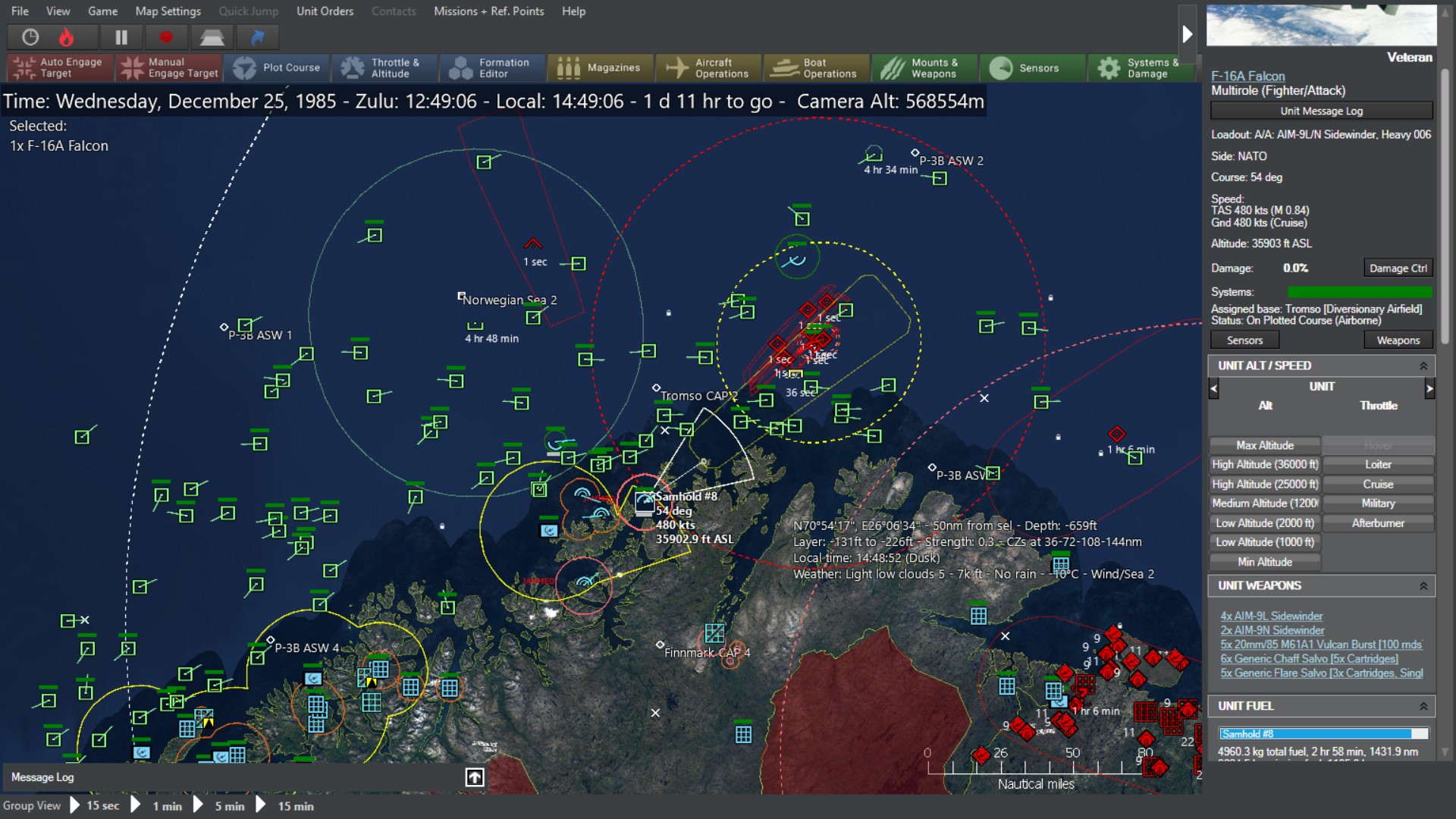The width and height of the screenshot is (1456, 819).
Task: Collapse the UNIT ALT / SPEED section
Action: pyautogui.click(x=1423, y=366)
